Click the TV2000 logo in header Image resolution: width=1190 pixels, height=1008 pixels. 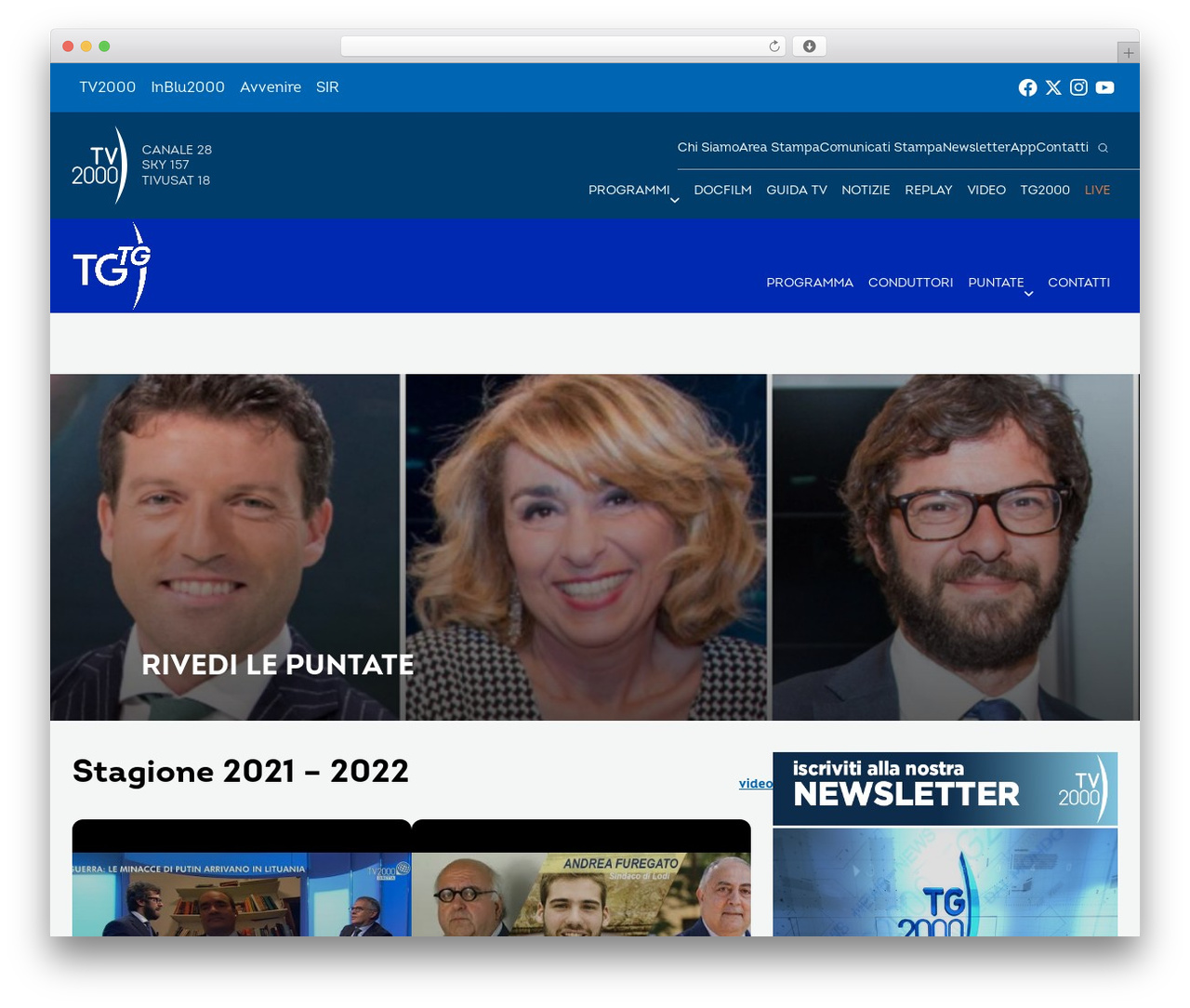[100, 166]
